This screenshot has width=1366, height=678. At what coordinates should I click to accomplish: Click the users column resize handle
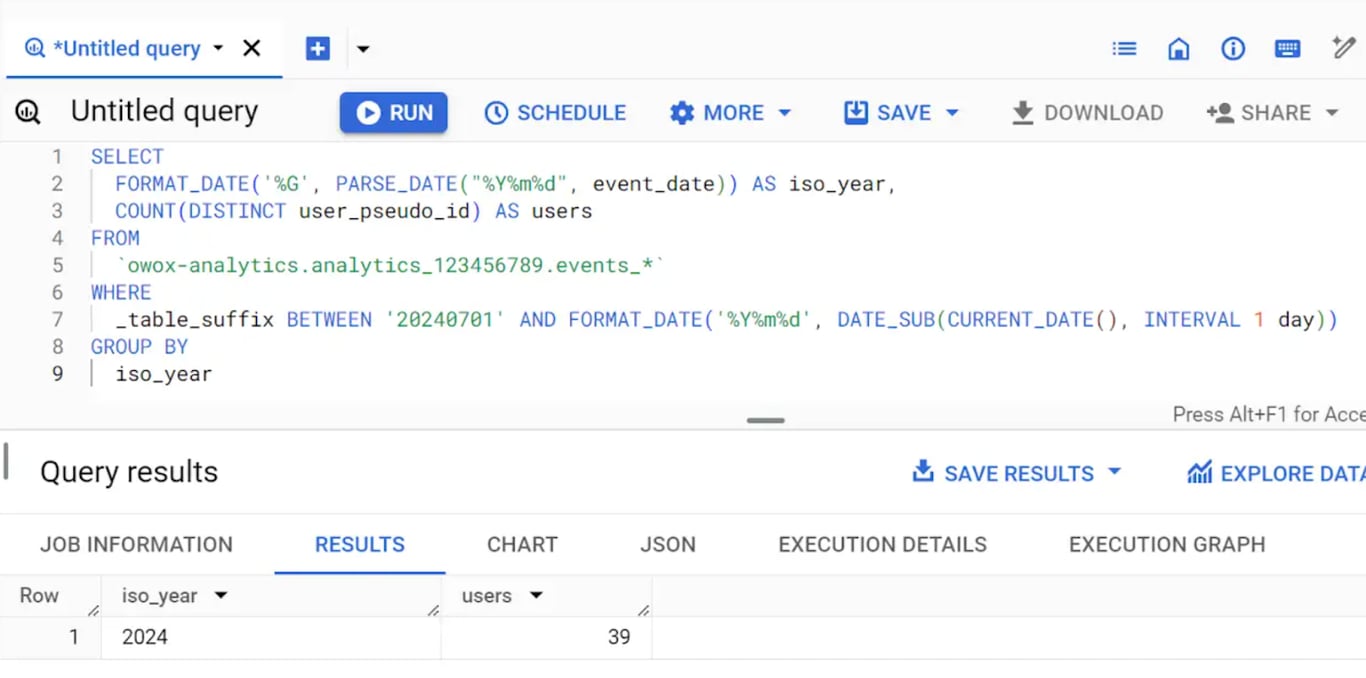pos(643,609)
